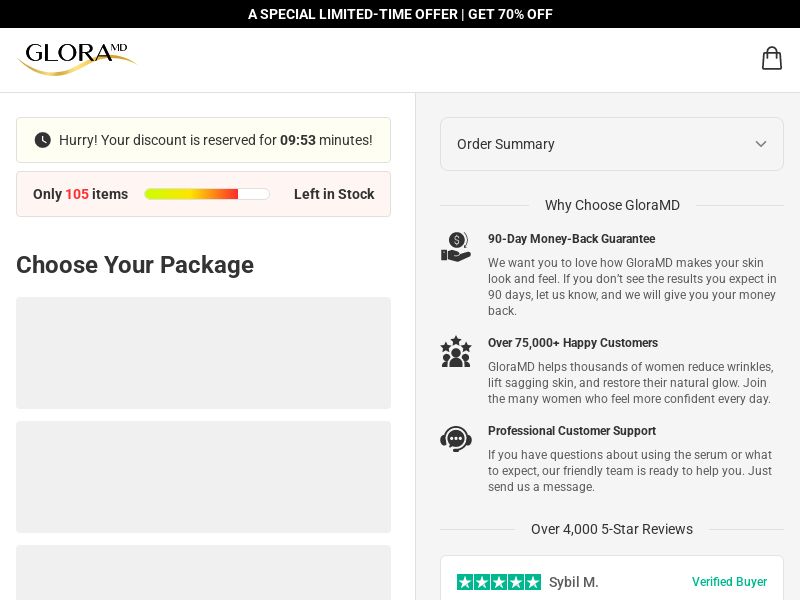The width and height of the screenshot is (800, 600).
Task: Click the money-back guarantee dollar icon
Action: click(456, 246)
